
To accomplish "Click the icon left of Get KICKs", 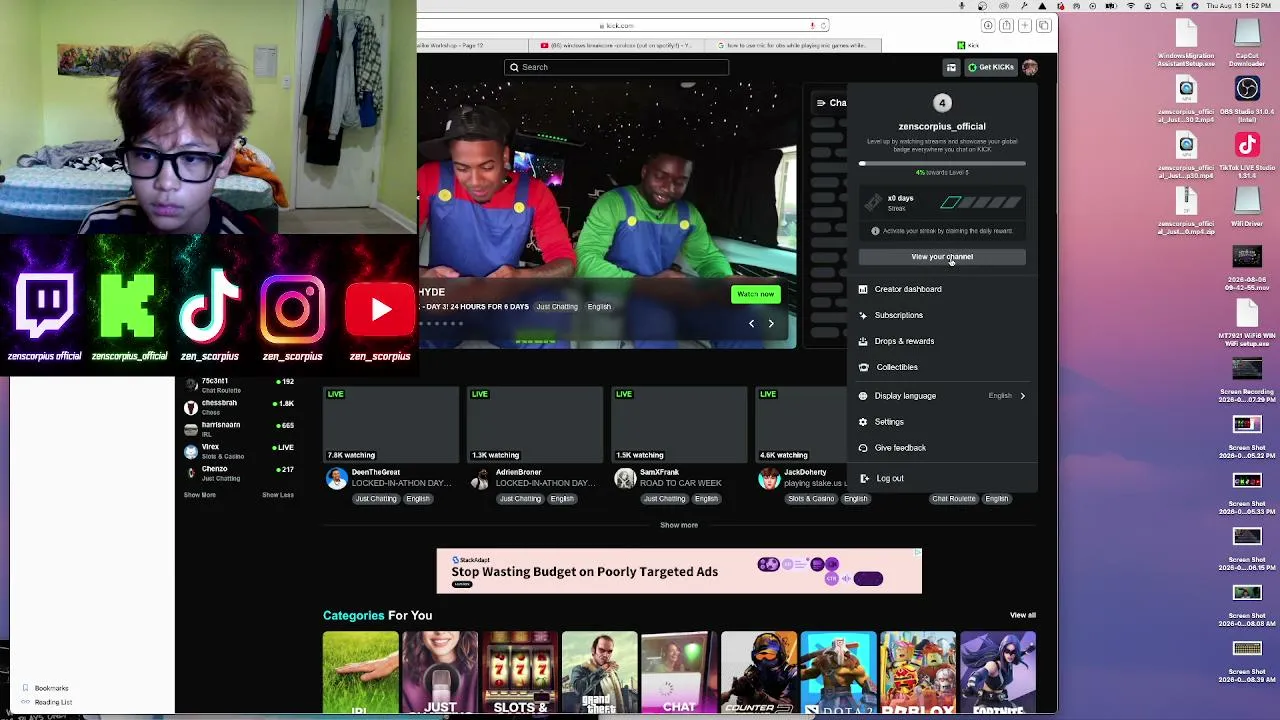I will (951, 67).
